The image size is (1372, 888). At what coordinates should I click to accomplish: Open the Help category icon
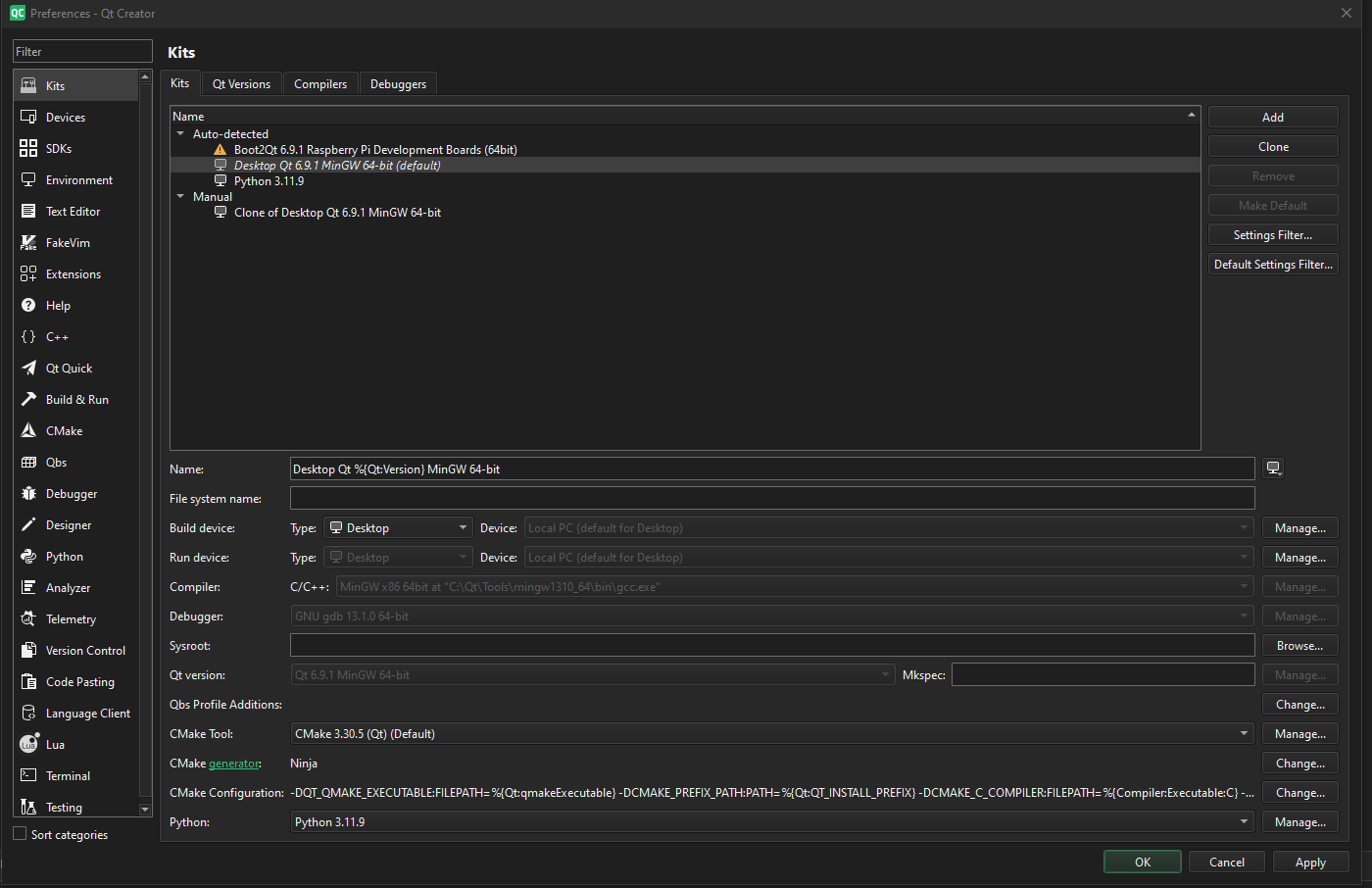(x=28, y=306)
